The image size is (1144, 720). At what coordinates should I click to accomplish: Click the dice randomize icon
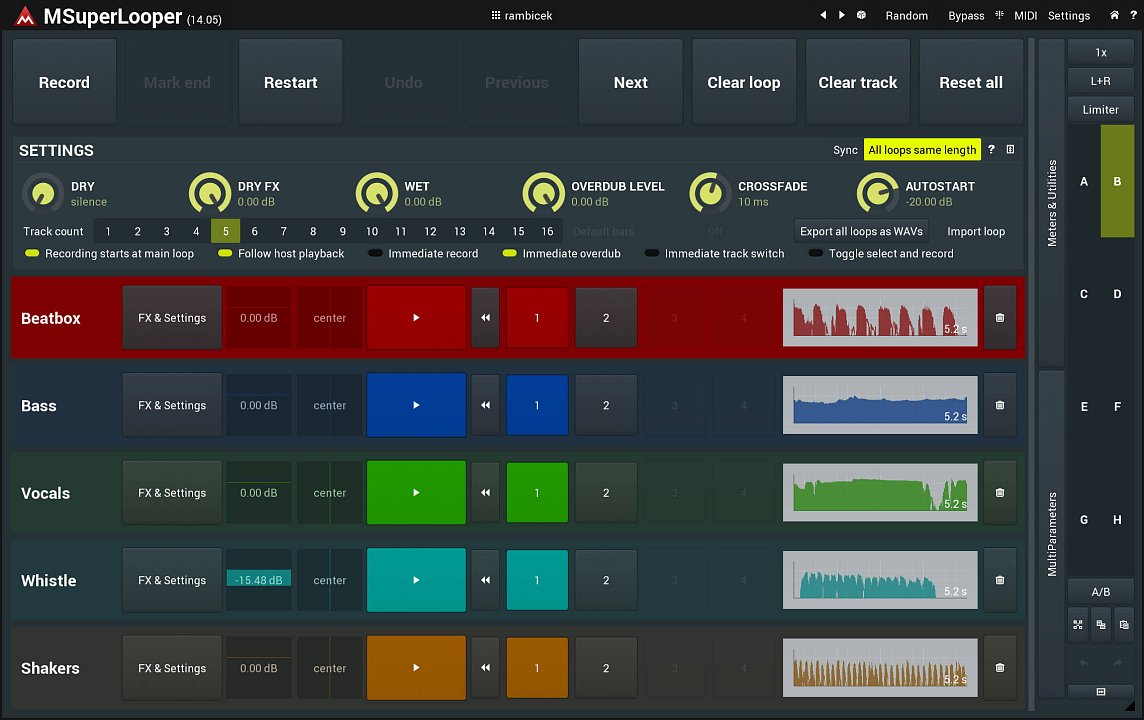(861, 15)
